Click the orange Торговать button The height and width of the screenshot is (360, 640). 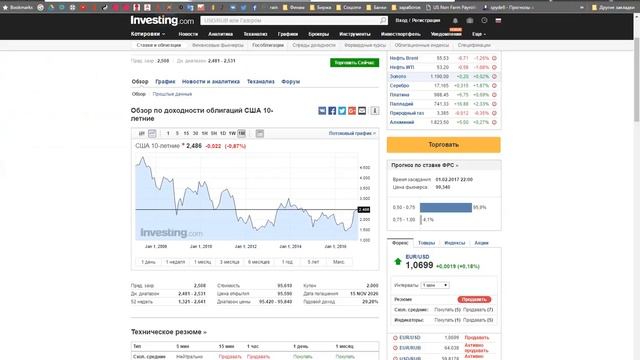[x=443, y=145]
